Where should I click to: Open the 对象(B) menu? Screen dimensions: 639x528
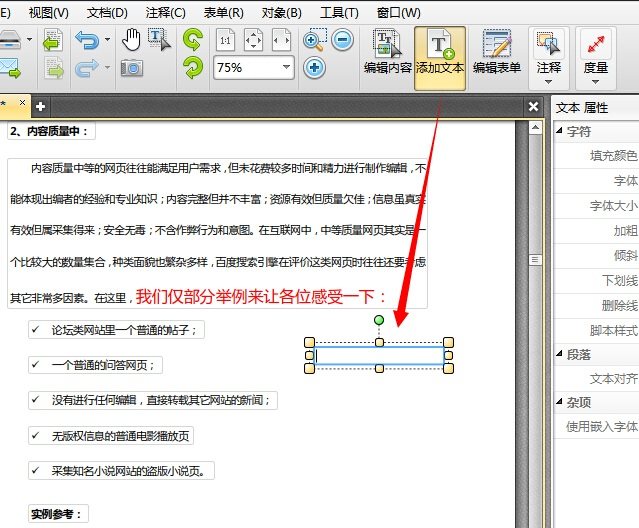point(282,13)
